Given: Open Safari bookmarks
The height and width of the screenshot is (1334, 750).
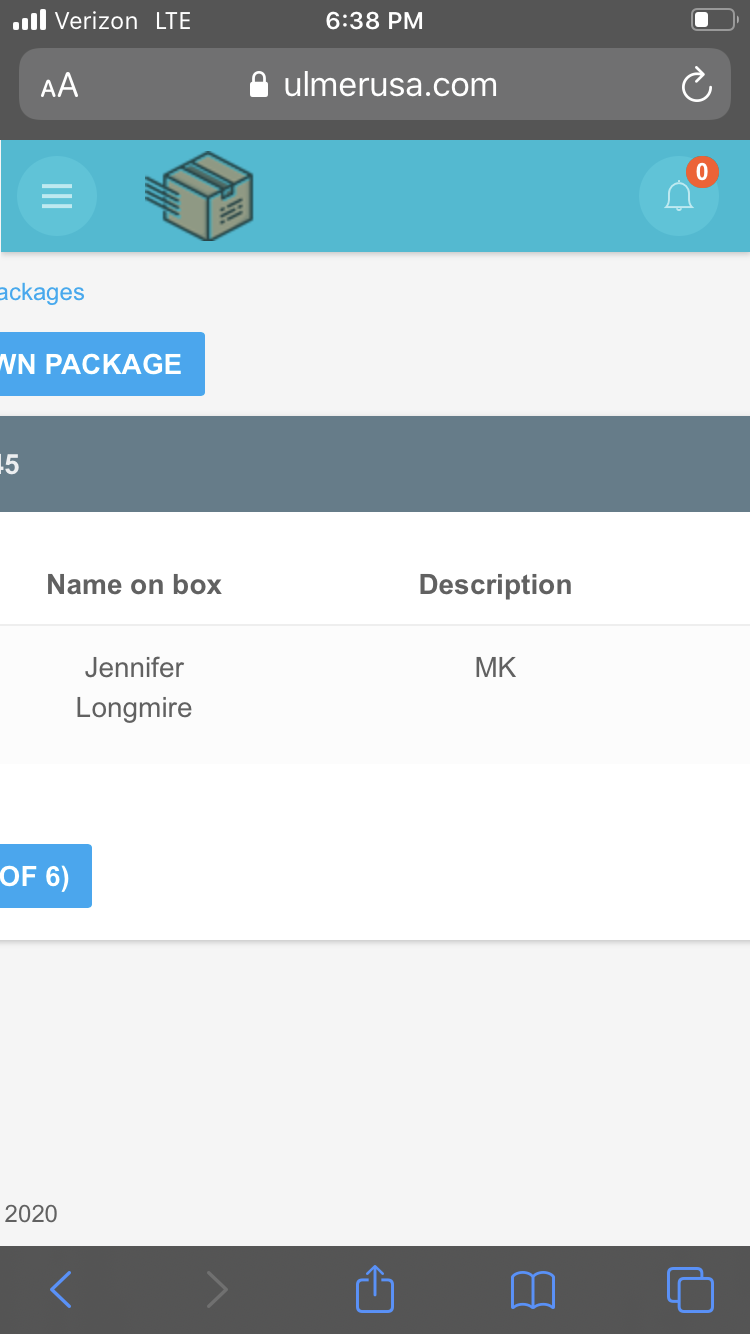Looking at the screenshot, I should click(532, 1289).
